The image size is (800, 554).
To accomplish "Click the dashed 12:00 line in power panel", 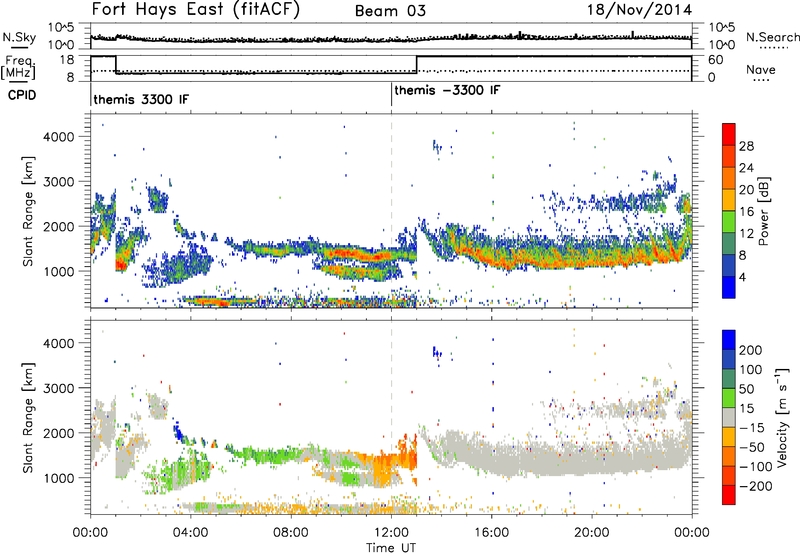I will pos(391,211).
